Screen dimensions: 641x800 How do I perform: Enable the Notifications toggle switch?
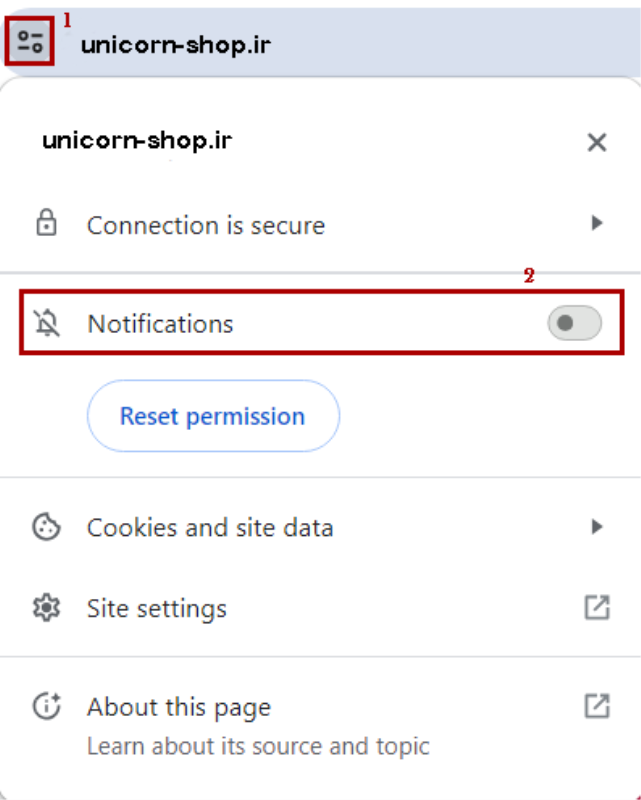(574, 324)
